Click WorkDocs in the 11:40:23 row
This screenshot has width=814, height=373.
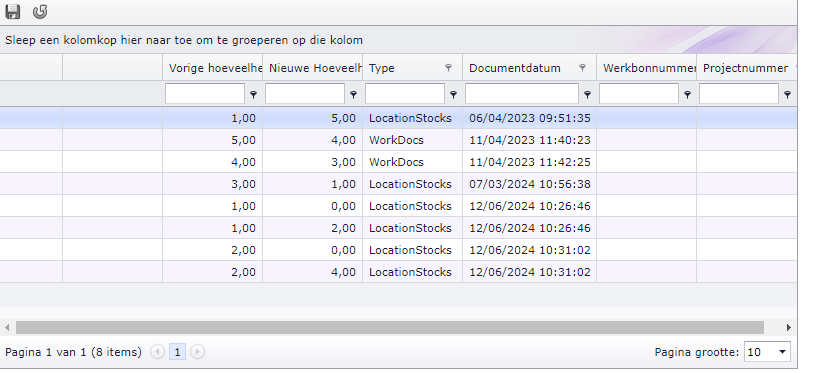tap(396, 140)
